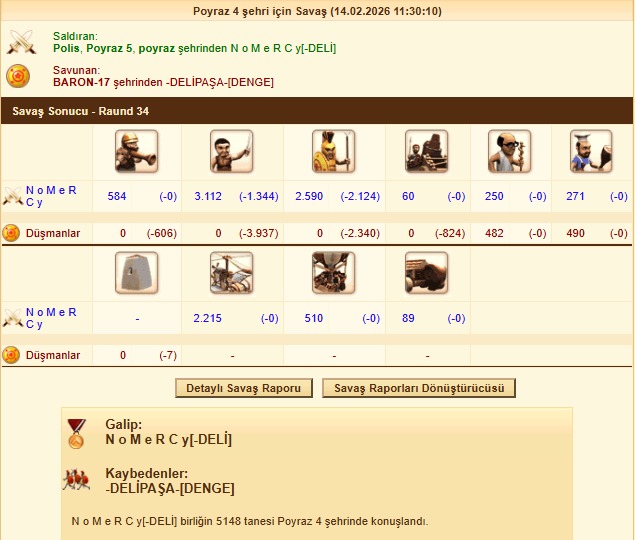Select the catapult unit icon

[x=426, y=152]
